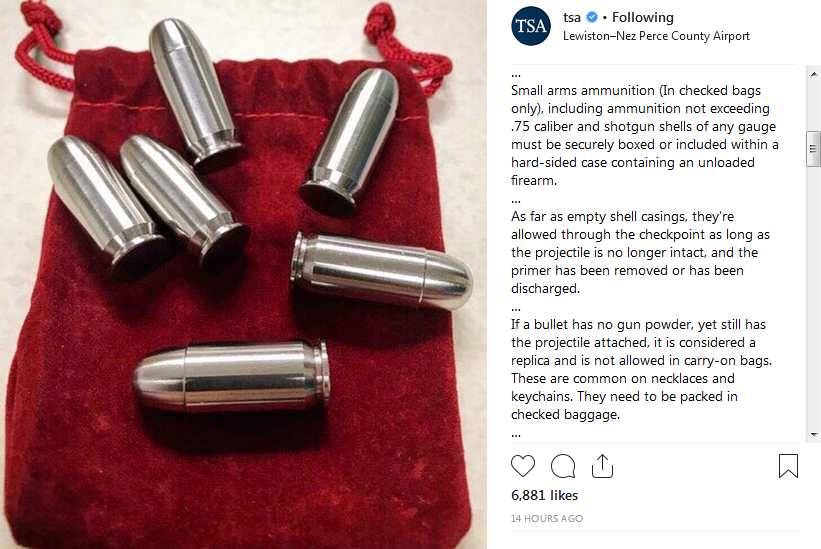
Task: Click the caption scrollbar up arrow
Action: pyautogui.click(x=814, y=74)
